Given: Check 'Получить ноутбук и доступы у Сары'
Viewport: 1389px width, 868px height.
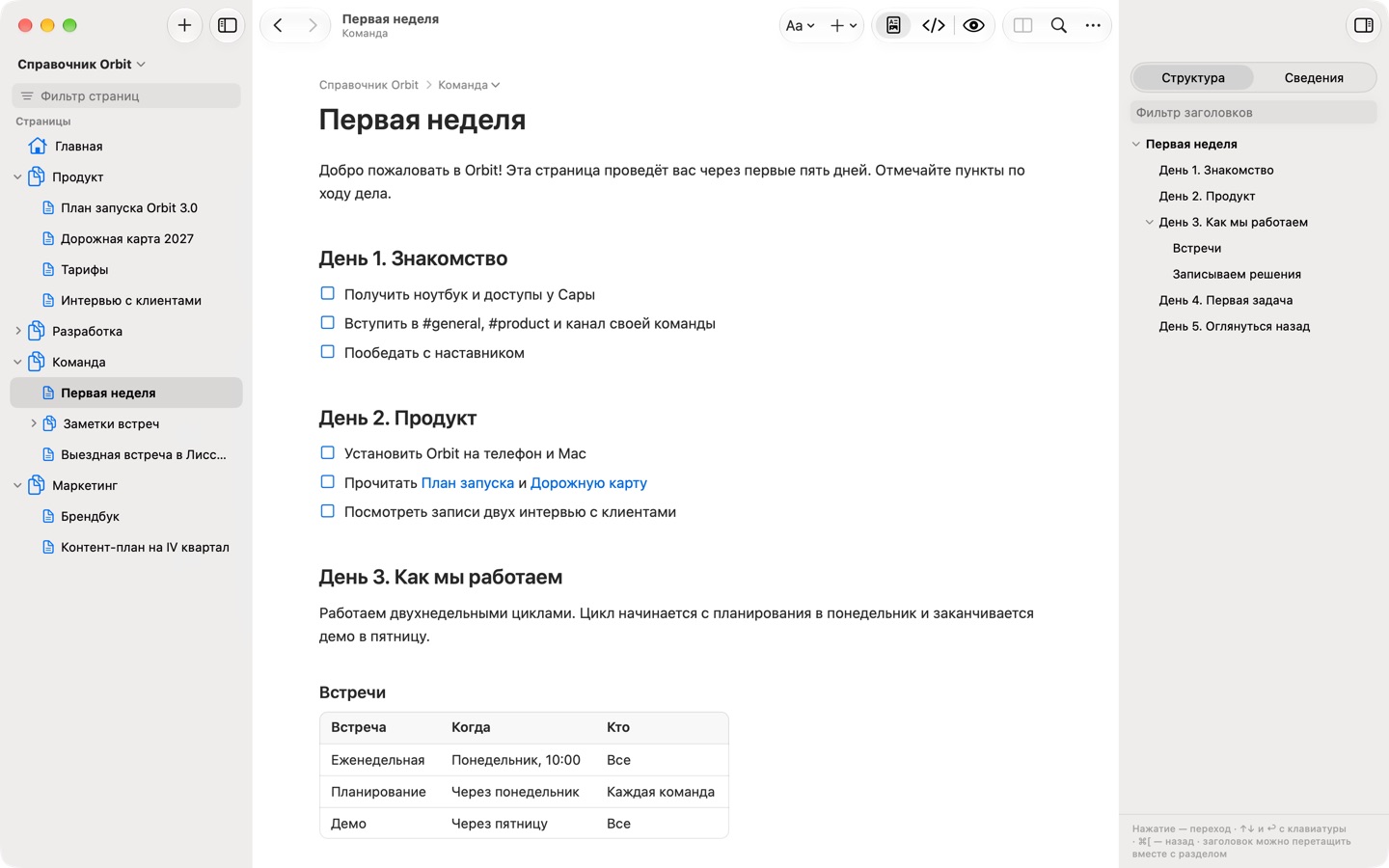Looking at the screenshot, I should 328,293.
